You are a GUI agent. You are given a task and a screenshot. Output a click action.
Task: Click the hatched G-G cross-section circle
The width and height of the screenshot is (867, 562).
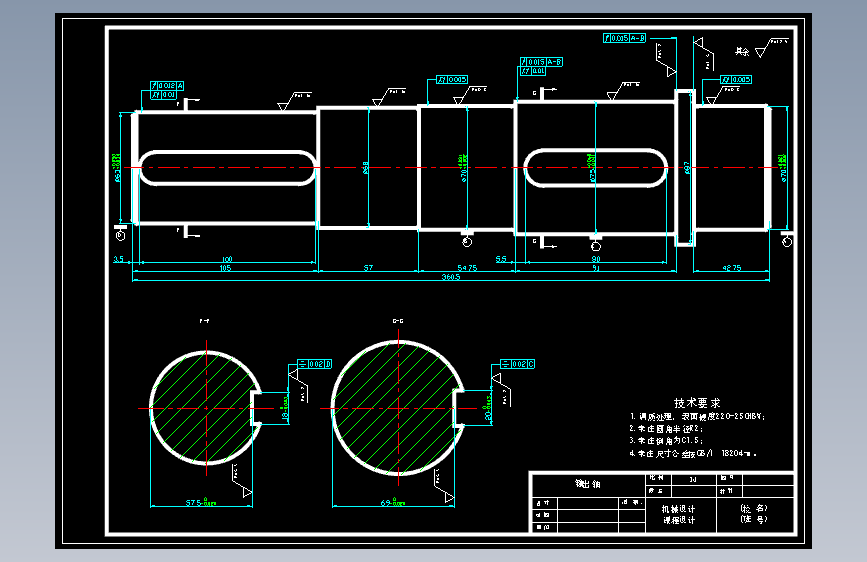pos(398,408)
